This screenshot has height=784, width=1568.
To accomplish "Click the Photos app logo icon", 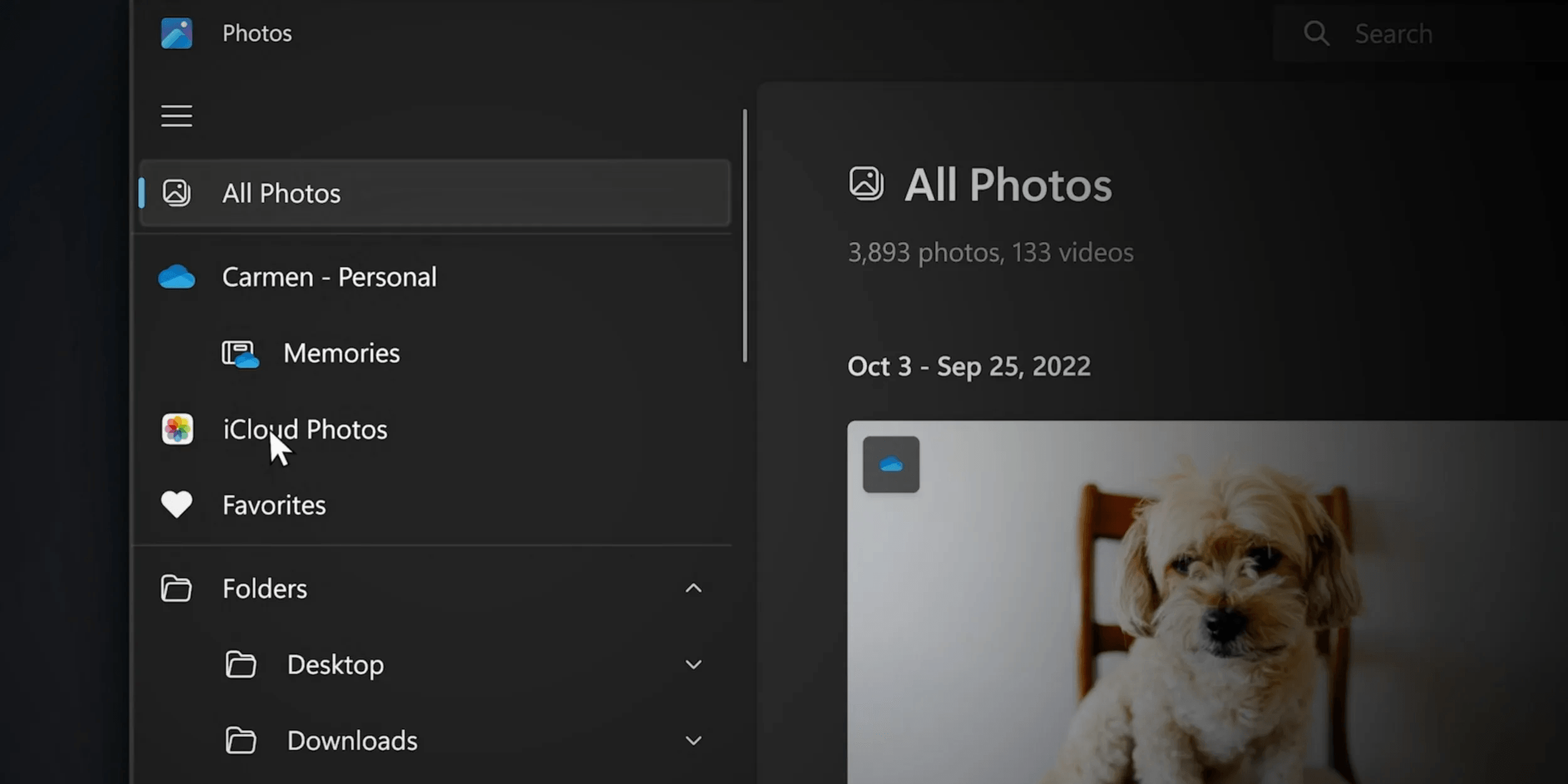I will [176, 33].
